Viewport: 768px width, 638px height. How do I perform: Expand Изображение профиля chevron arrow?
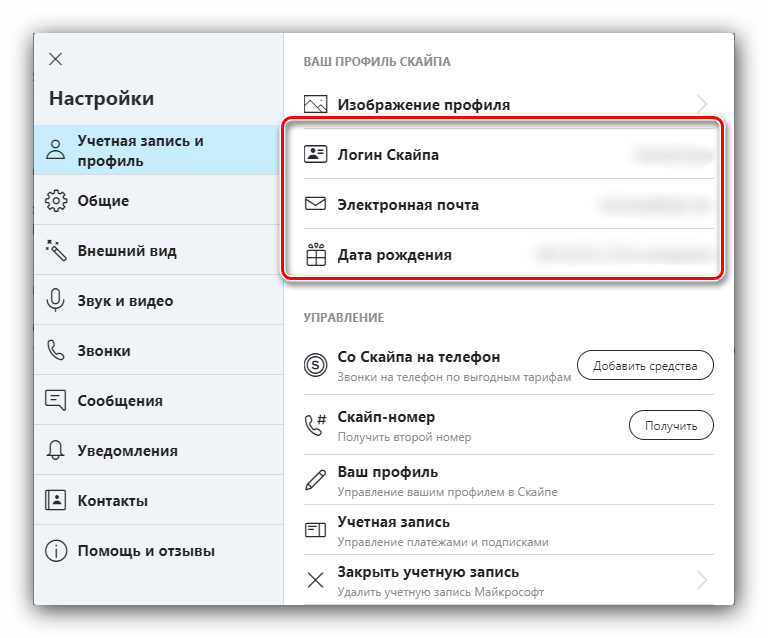click(x=702, y=104)
